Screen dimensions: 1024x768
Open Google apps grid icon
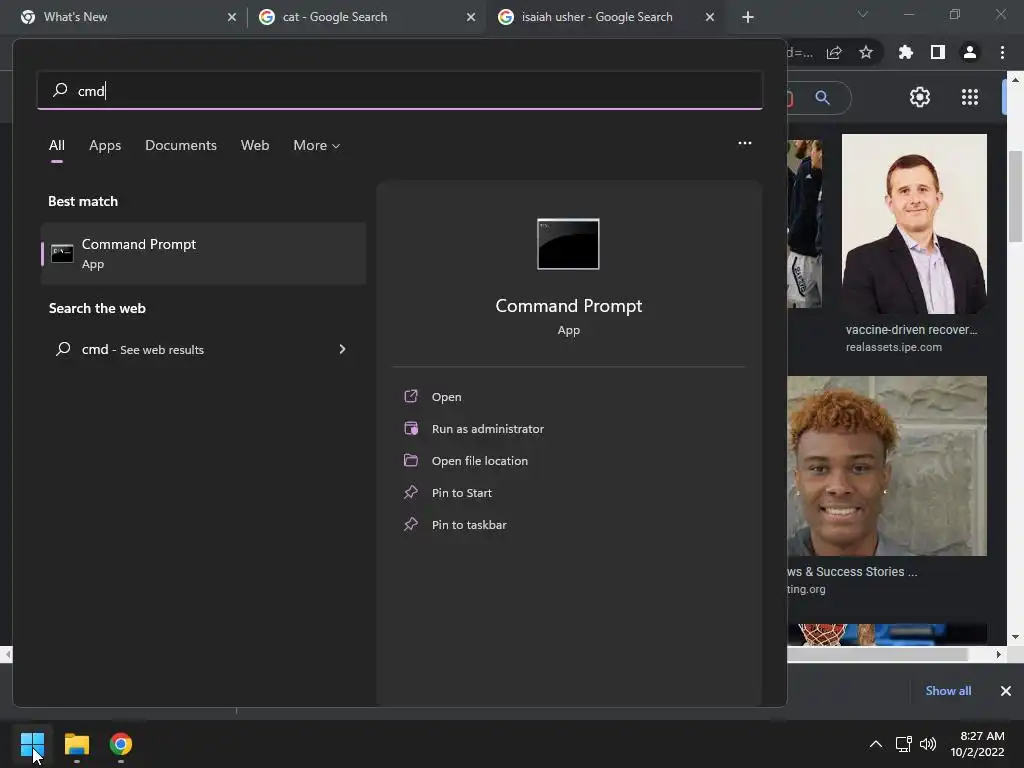tap(970, 97)
